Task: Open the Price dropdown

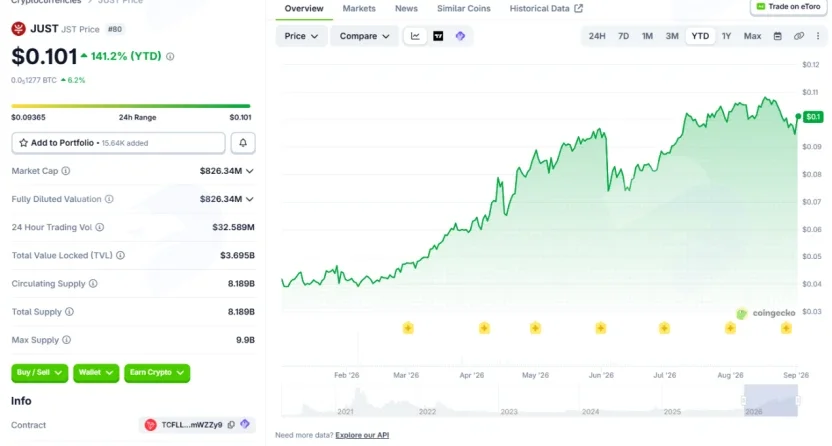Action: pyautogui.click(x=301, y=36)
